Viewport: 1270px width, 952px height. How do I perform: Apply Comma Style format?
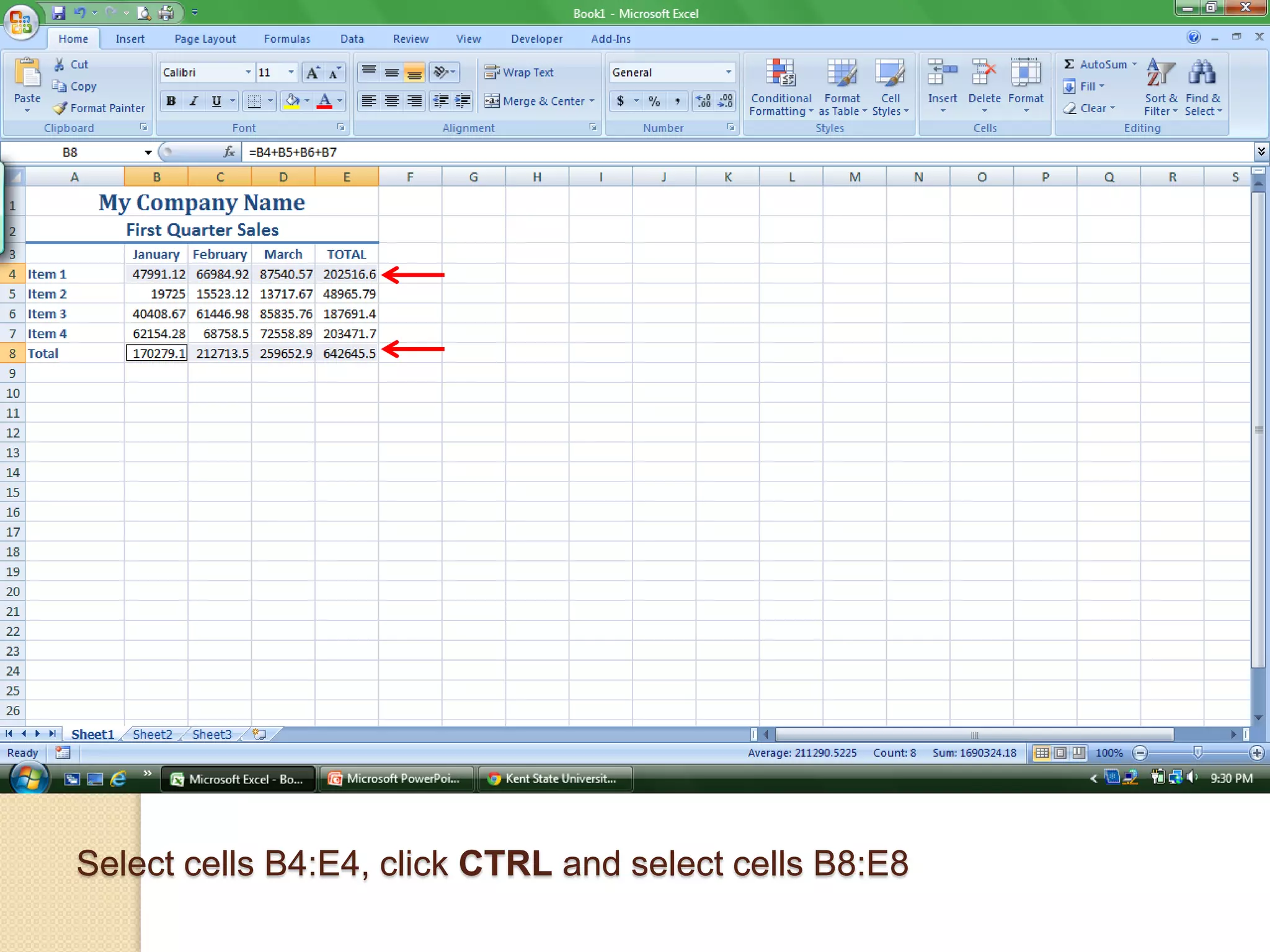[x=678, y=101]
